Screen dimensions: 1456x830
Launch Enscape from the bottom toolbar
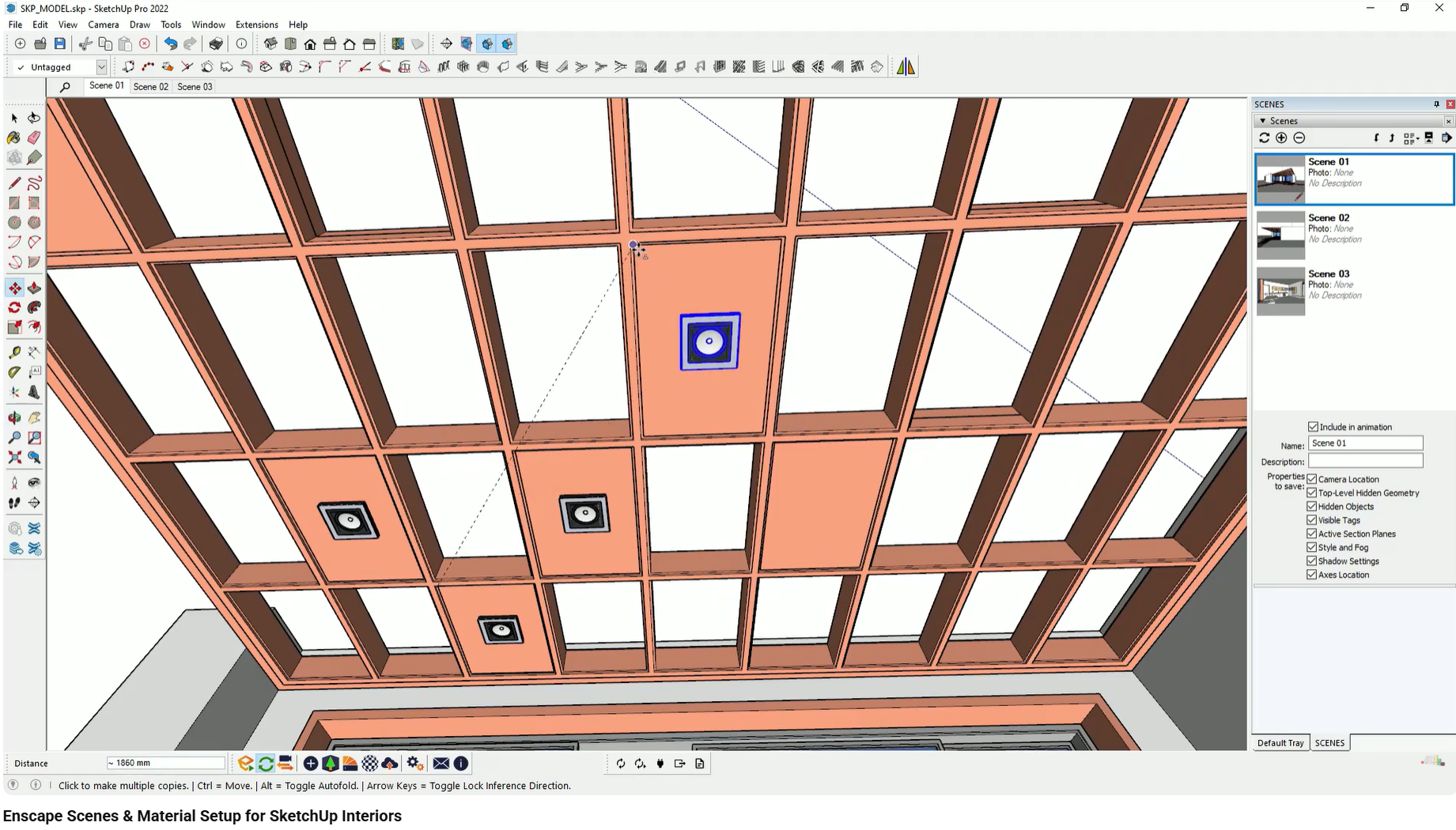point(245,763)
